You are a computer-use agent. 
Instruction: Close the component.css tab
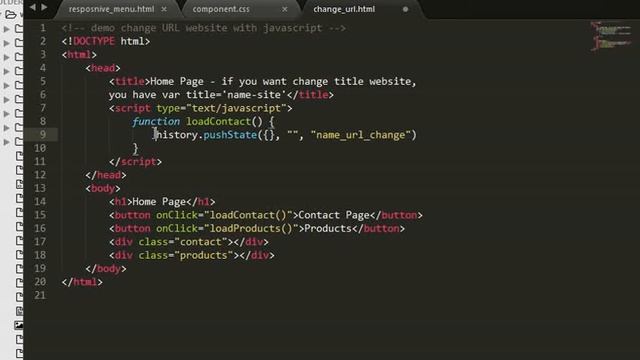point(284,9)
